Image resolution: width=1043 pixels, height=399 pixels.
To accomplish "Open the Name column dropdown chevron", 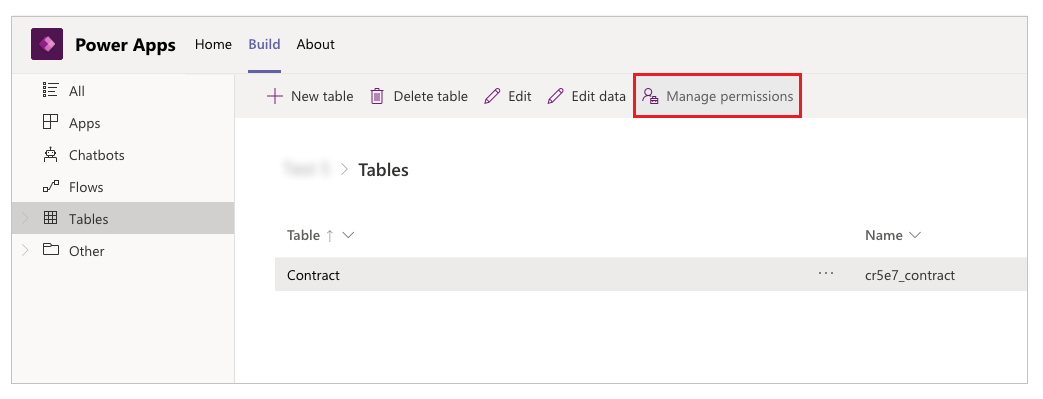I will [x=915, y=235].
